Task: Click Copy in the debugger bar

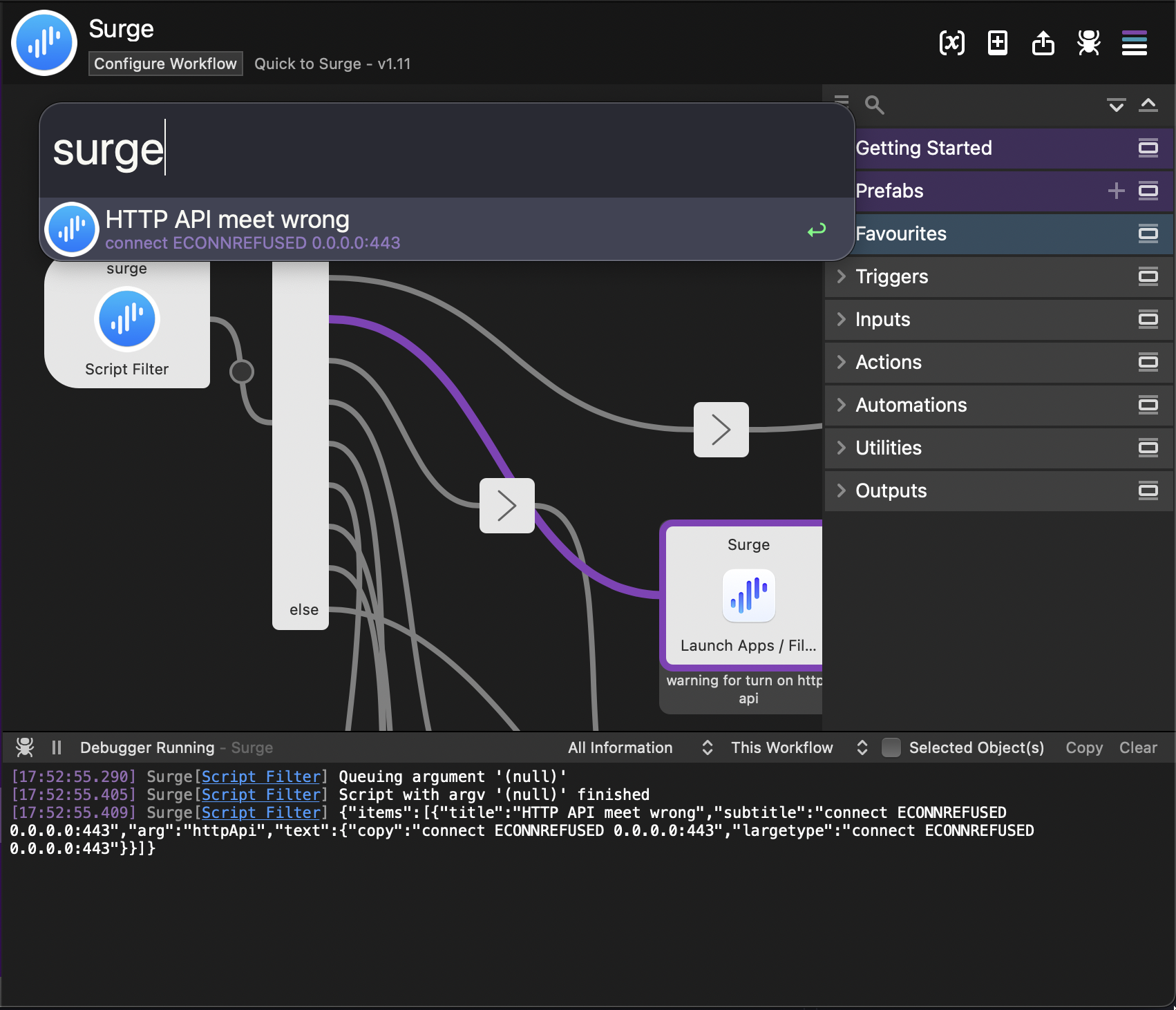Action: tap(1083, 747)
